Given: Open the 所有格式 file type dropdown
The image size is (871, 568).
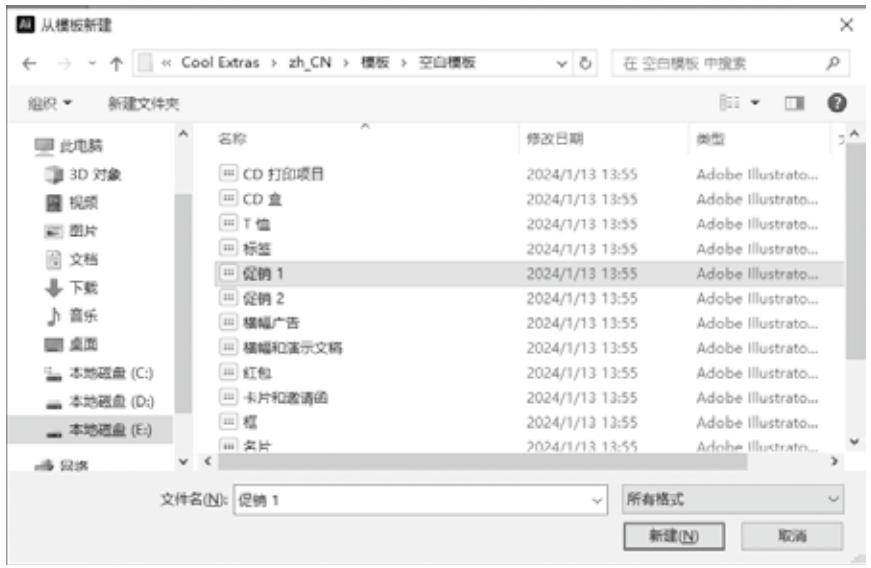Looking at the screenshot, I should pyautogui.click(x=733, y=499).
